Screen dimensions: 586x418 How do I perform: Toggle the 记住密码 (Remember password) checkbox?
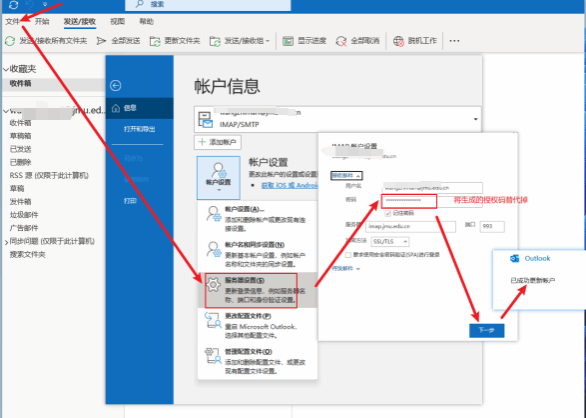388,213
